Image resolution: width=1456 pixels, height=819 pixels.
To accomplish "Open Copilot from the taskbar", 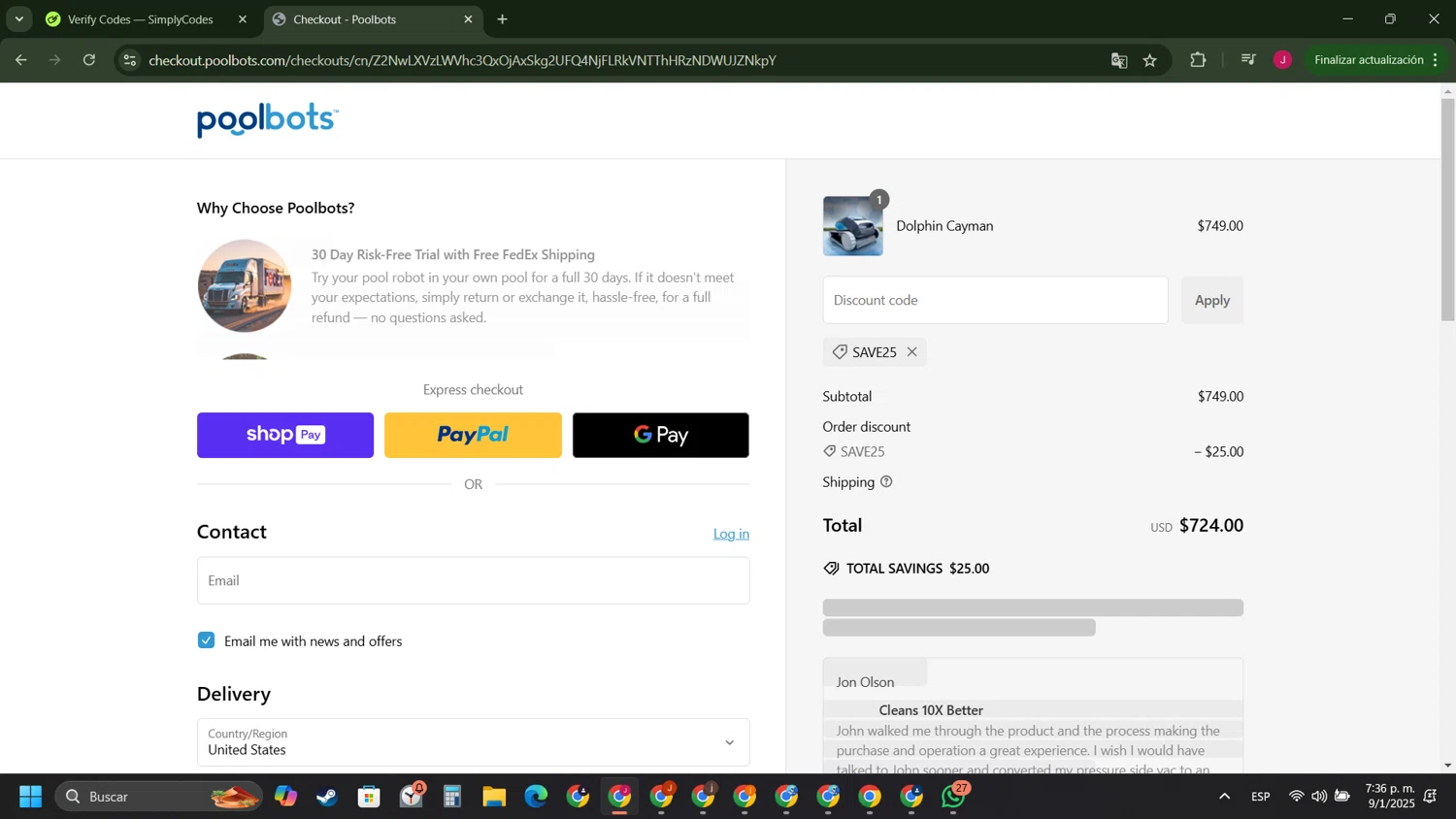I will [x=285, y=797].
